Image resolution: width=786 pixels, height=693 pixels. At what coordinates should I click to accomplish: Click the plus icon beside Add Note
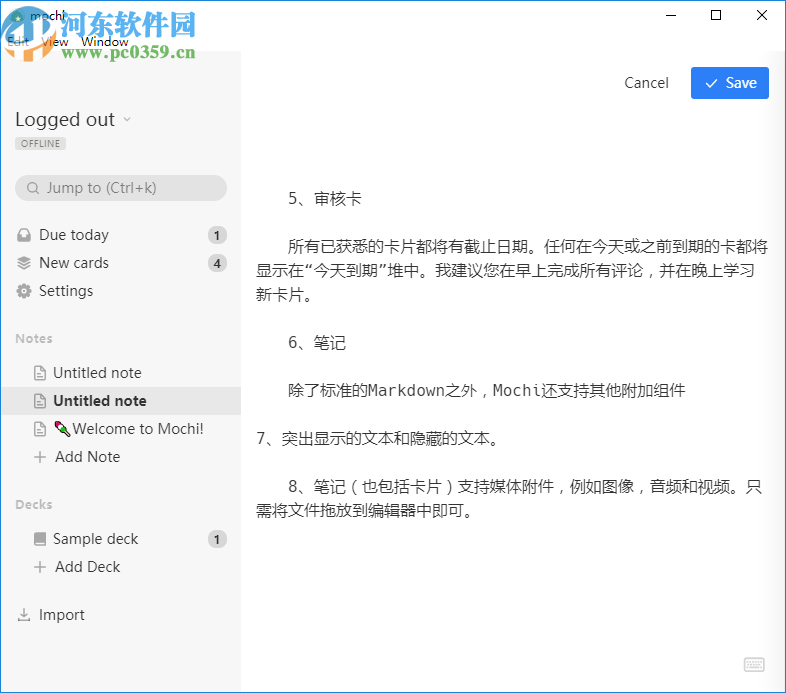40,457
